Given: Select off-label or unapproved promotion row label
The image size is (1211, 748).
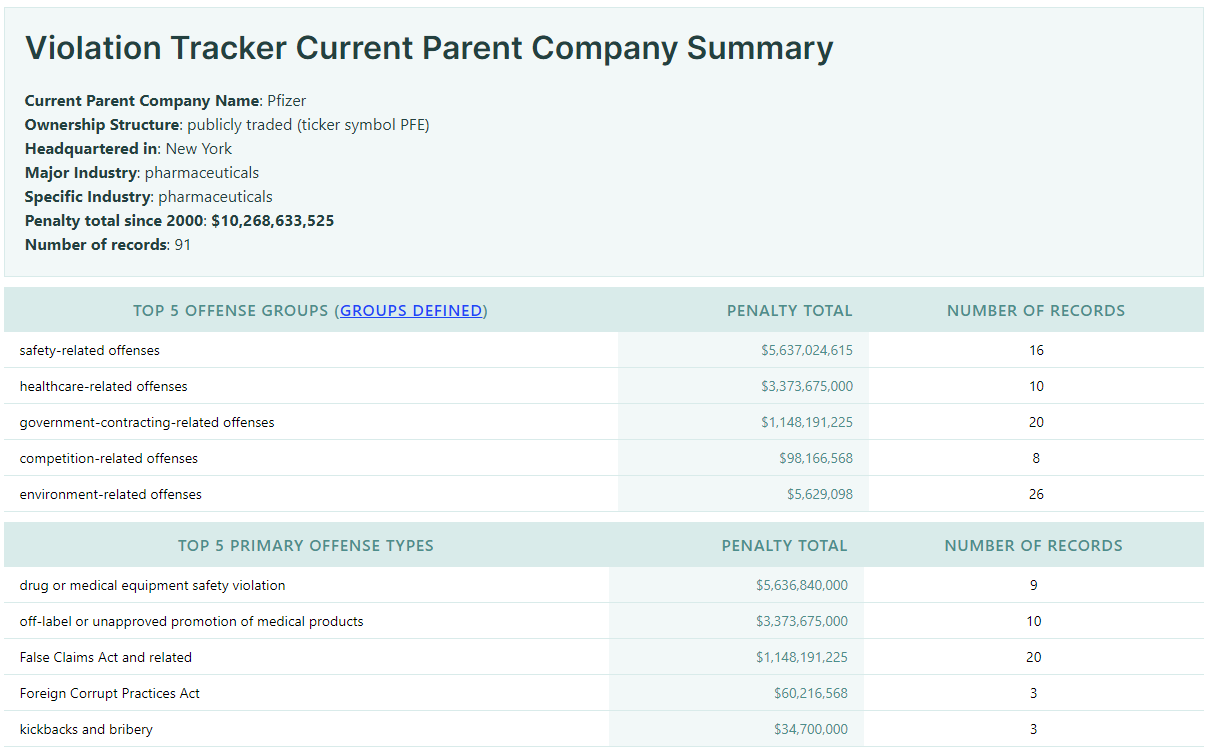Looking at the screenshot, I should pos(192,622).
